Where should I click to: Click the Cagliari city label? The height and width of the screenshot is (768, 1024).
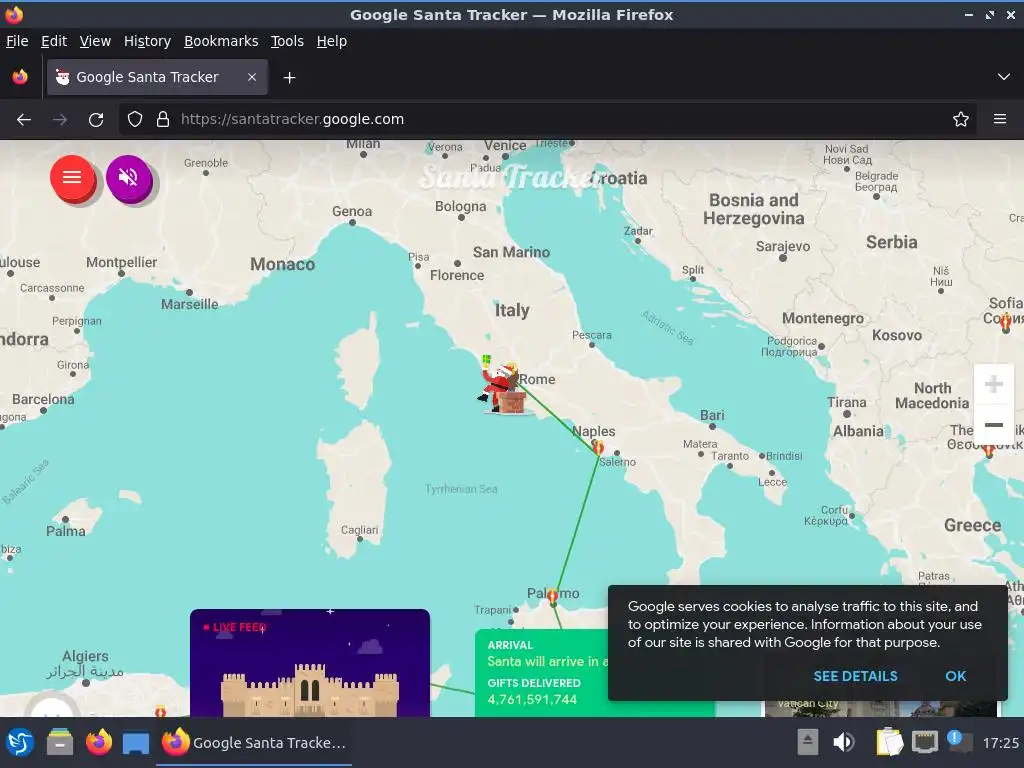coord(359,530)
